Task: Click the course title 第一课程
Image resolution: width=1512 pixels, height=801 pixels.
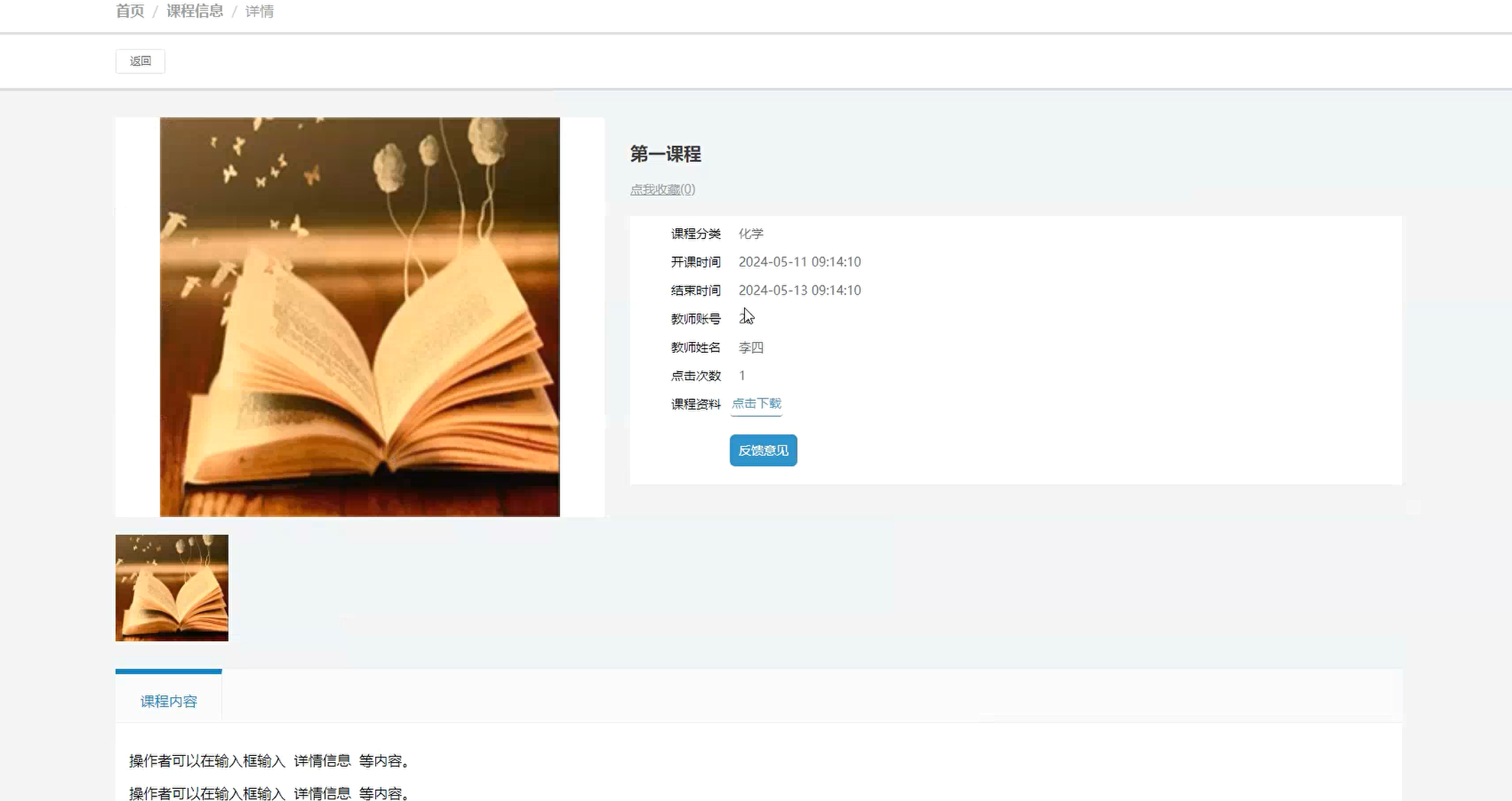Action: pos(665,154)
